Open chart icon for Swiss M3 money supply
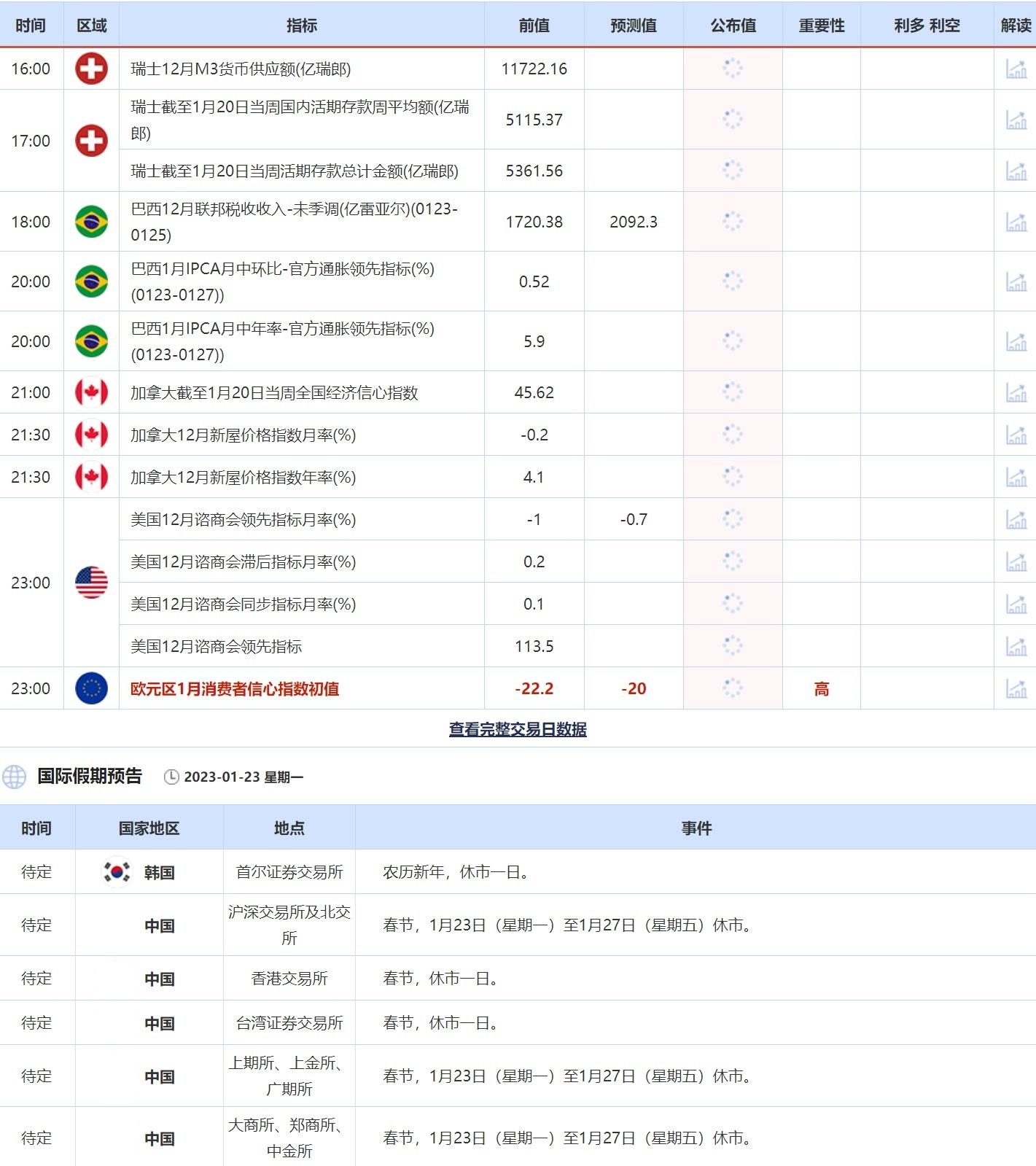This screenshot has width=1036, height=1166. [1016, 69]
